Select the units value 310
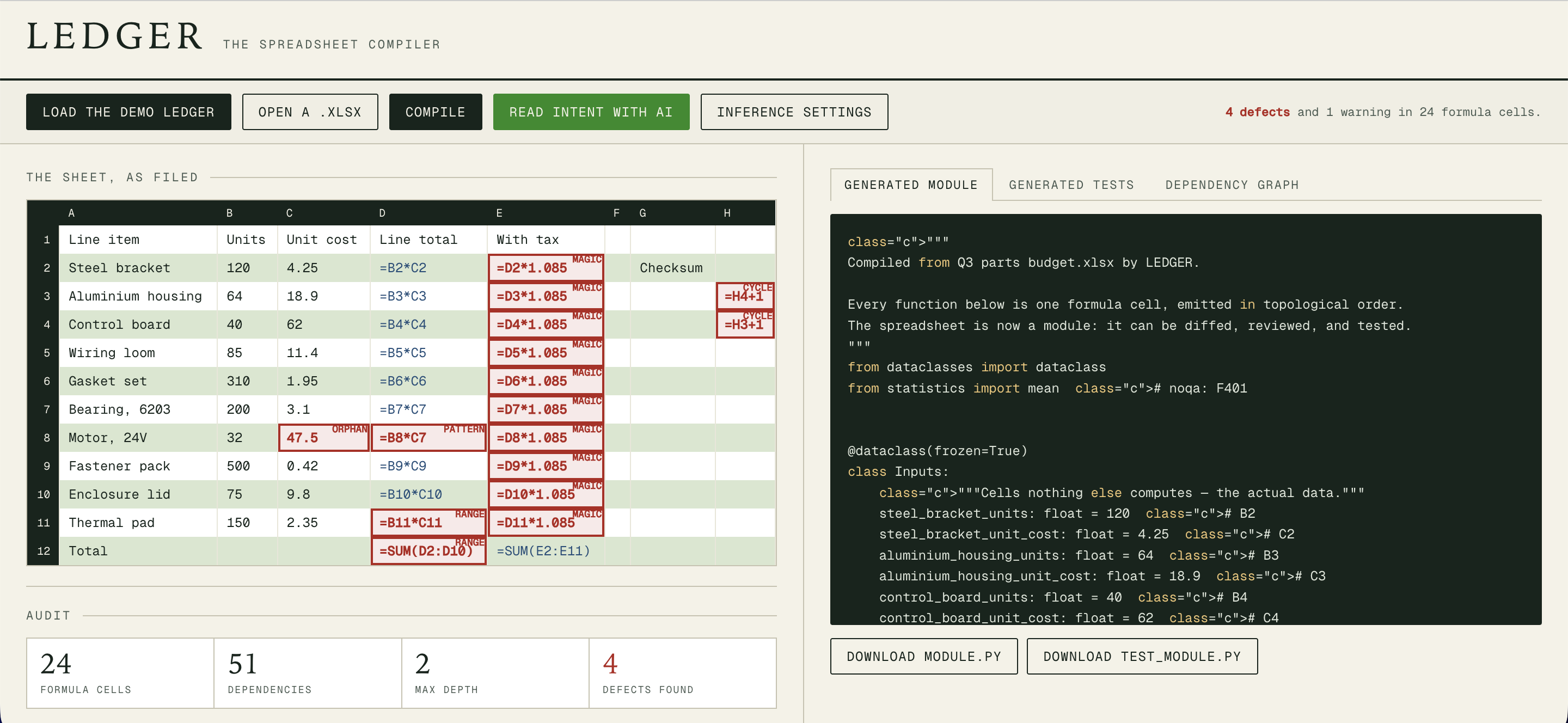1568x723 pixels. (x=248, y=381)
